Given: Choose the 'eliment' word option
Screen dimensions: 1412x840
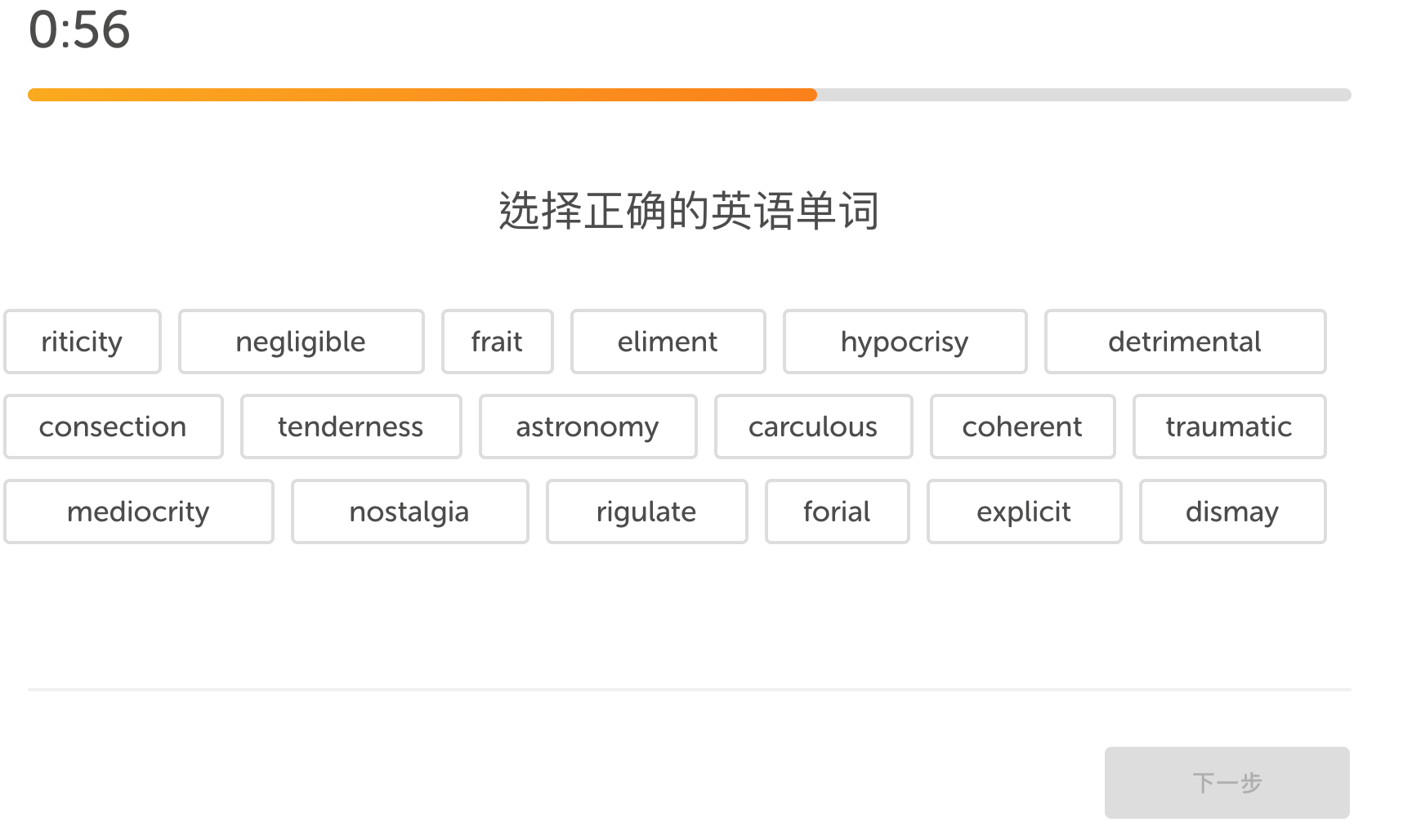Looking at the screenshot, I should coord(668,342).
